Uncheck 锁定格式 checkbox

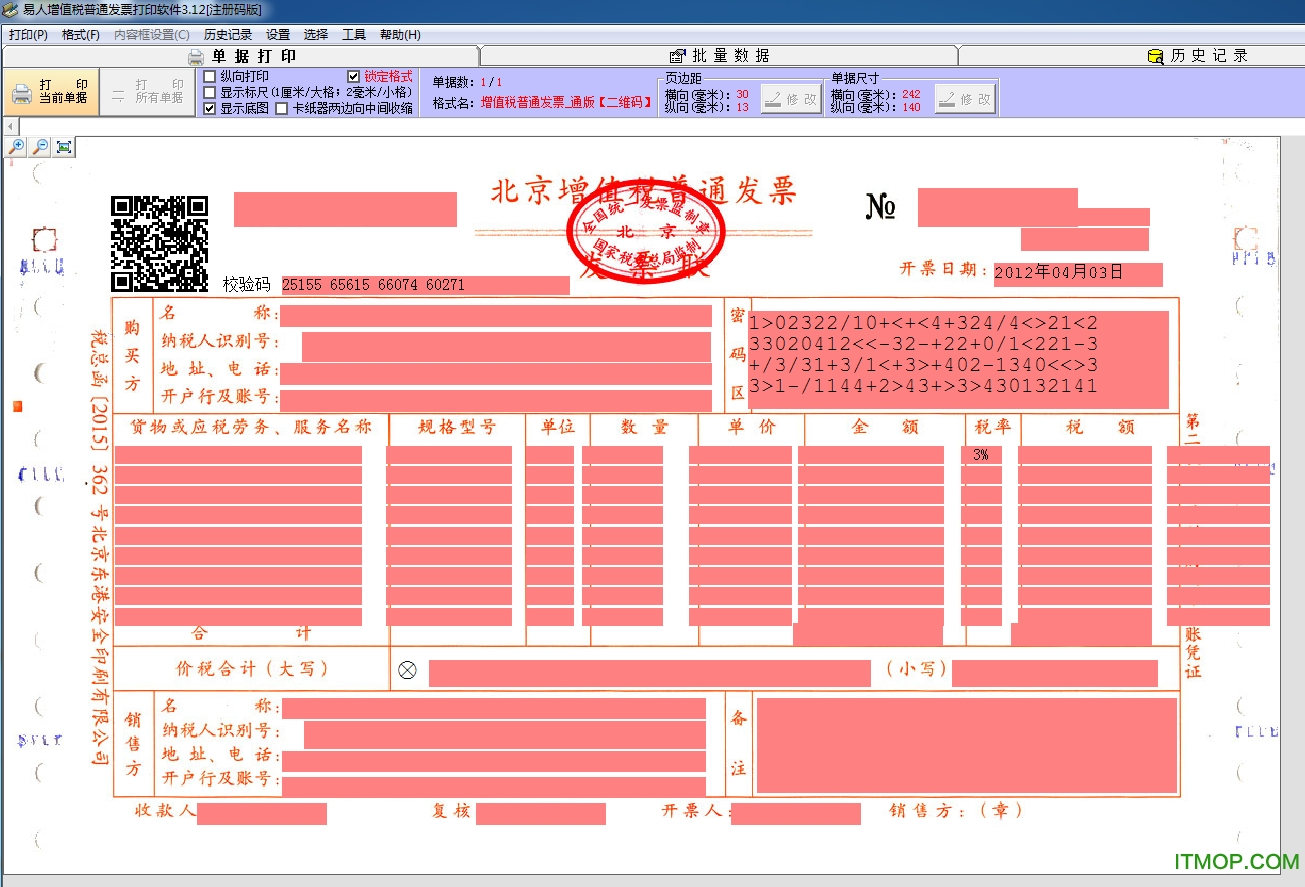coord(353,76)
